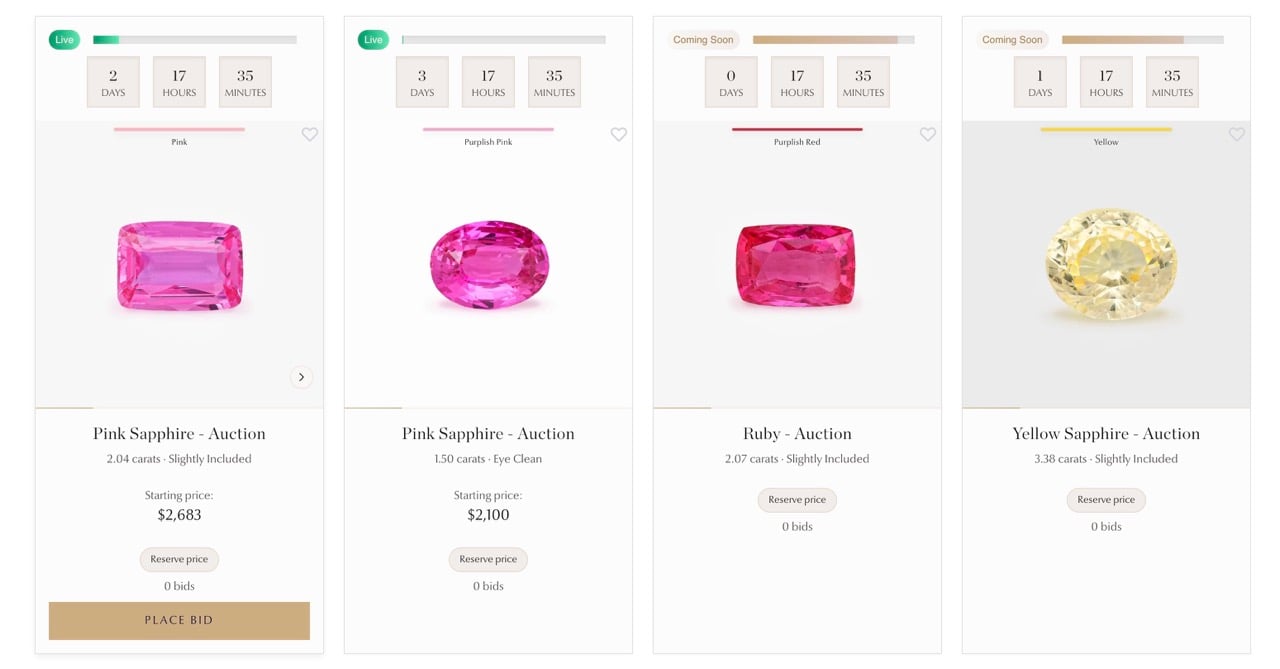Click the oval purplish pink gemstone image
The height and width of the screenshot is (669, 1280).
489,265
